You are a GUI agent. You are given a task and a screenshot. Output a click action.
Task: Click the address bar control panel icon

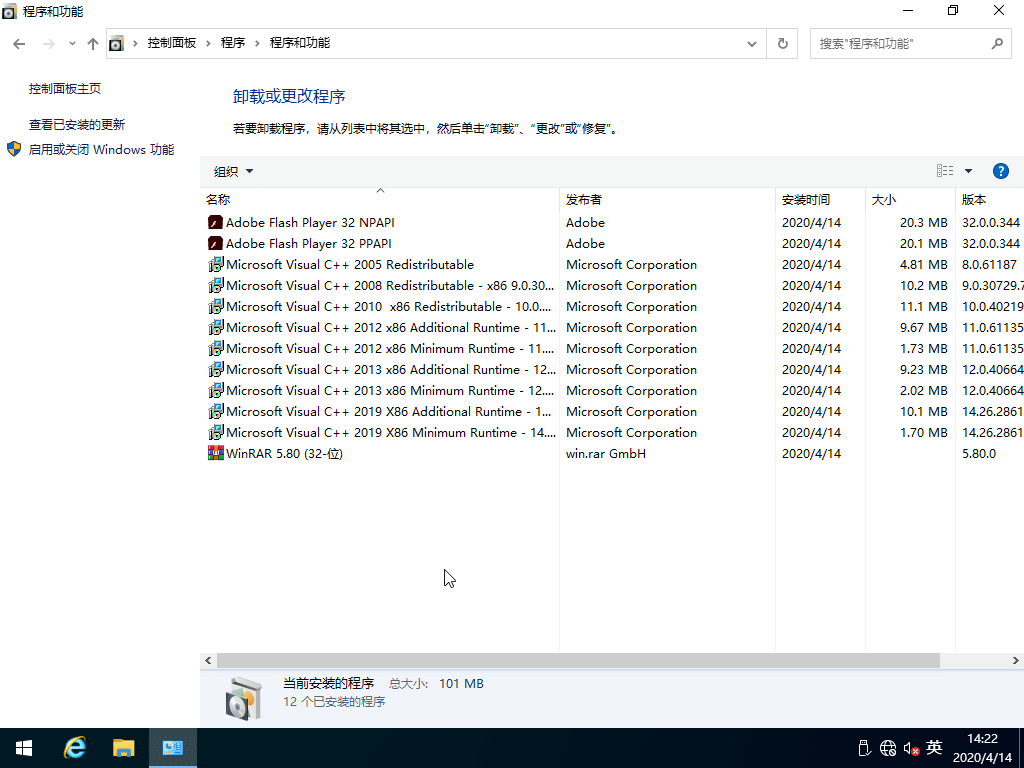[116, 43]
